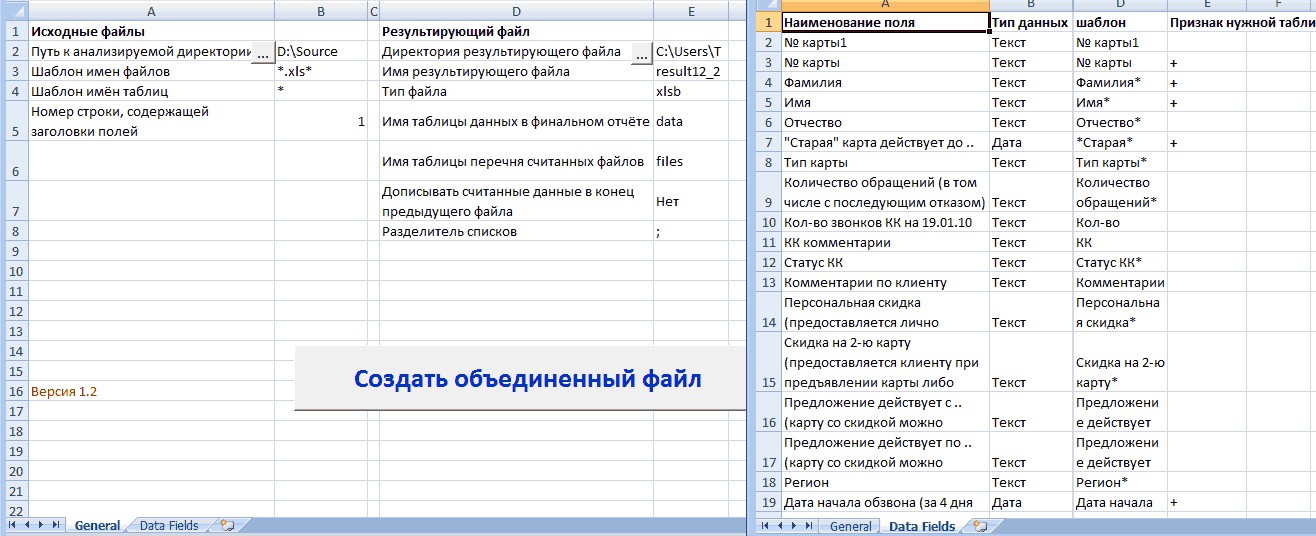
Task: Go to last sheet arrow in right pane
Action: [808, 525]
